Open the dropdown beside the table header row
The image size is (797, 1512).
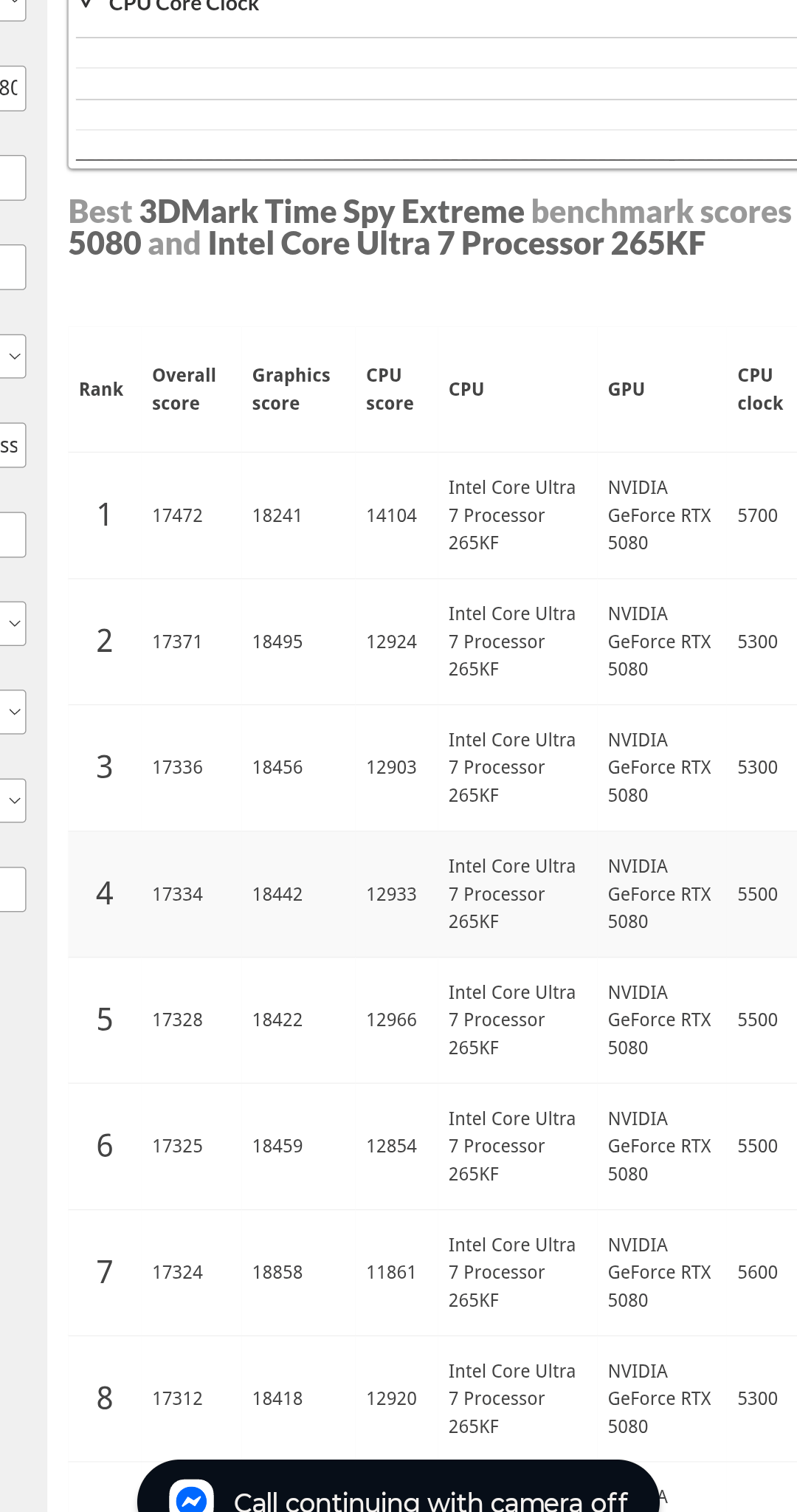(13, 357)
